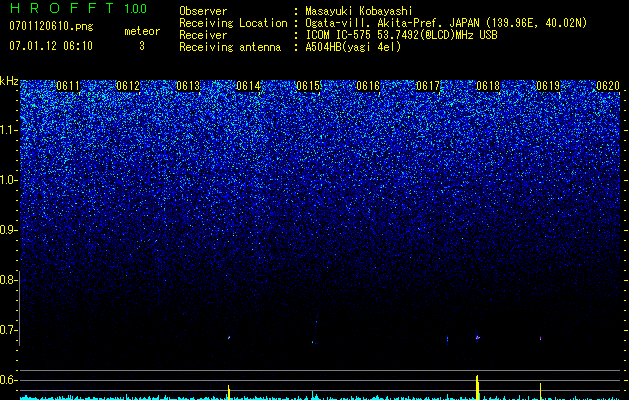Click the 1.1 kHz axis label
The image size is (629, 400).
click(9, 130)
